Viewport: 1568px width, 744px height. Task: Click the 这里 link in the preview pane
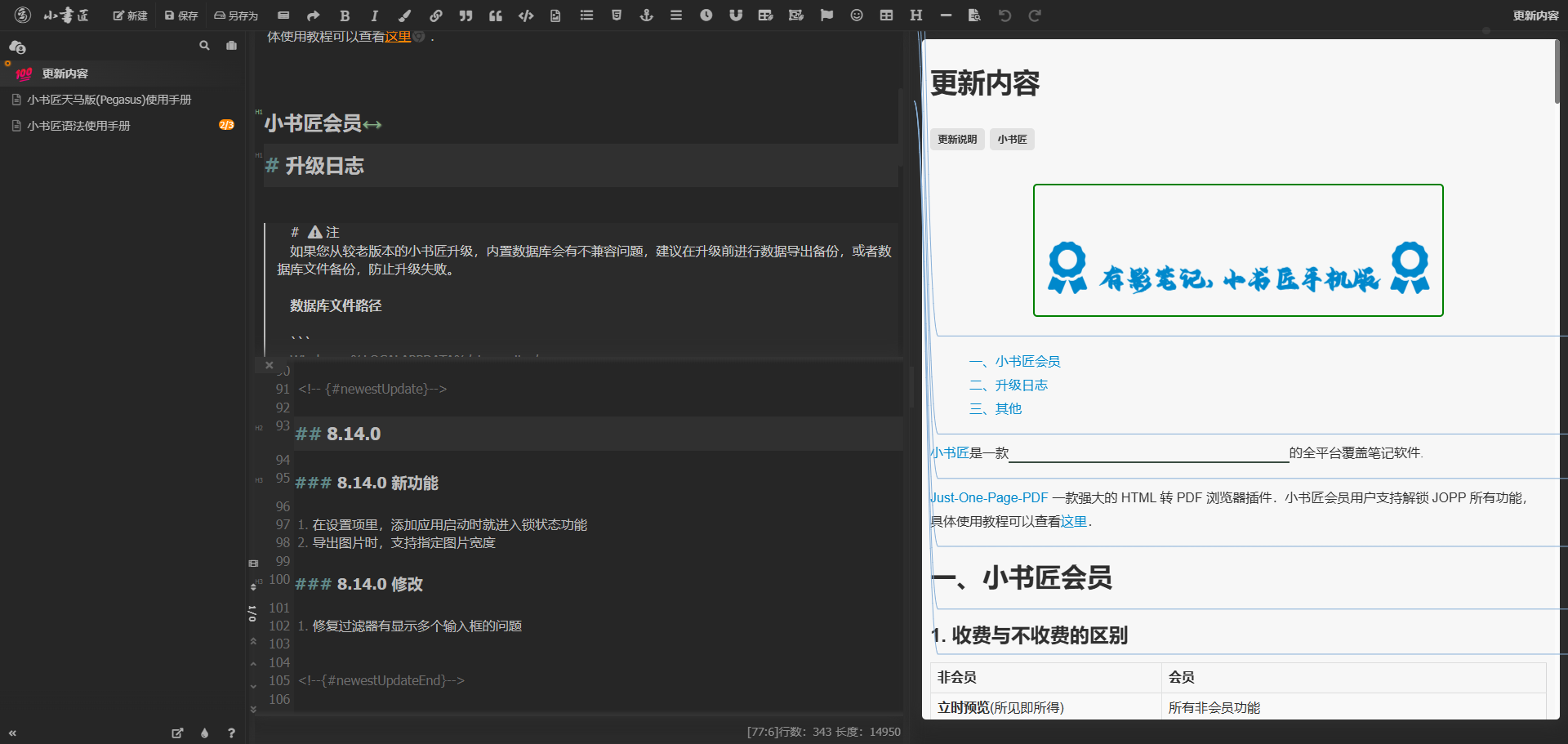click(1074, 521)
